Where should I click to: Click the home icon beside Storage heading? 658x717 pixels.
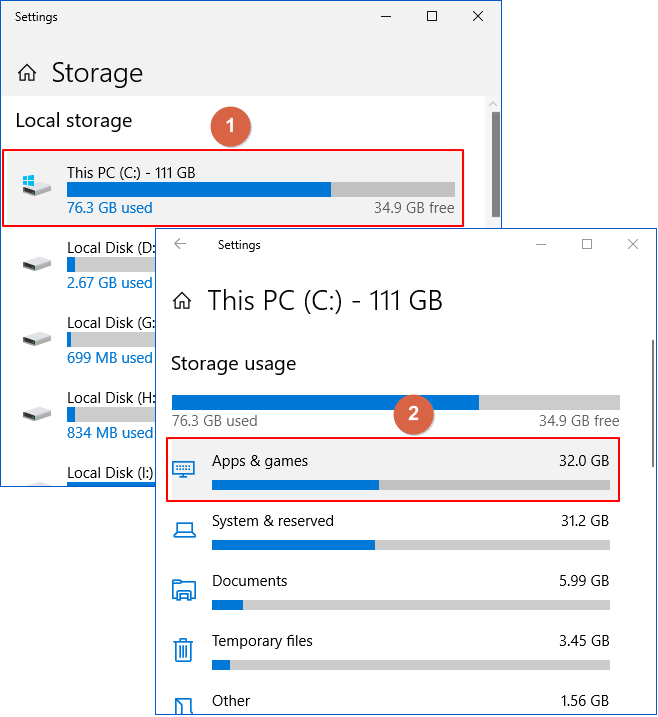pyautogui.click(x=28, y=73)
